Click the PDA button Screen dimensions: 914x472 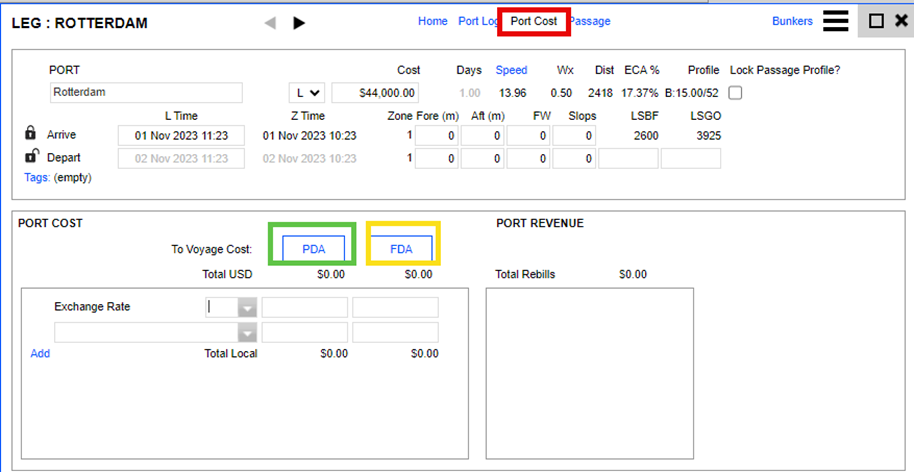(314, 249)
